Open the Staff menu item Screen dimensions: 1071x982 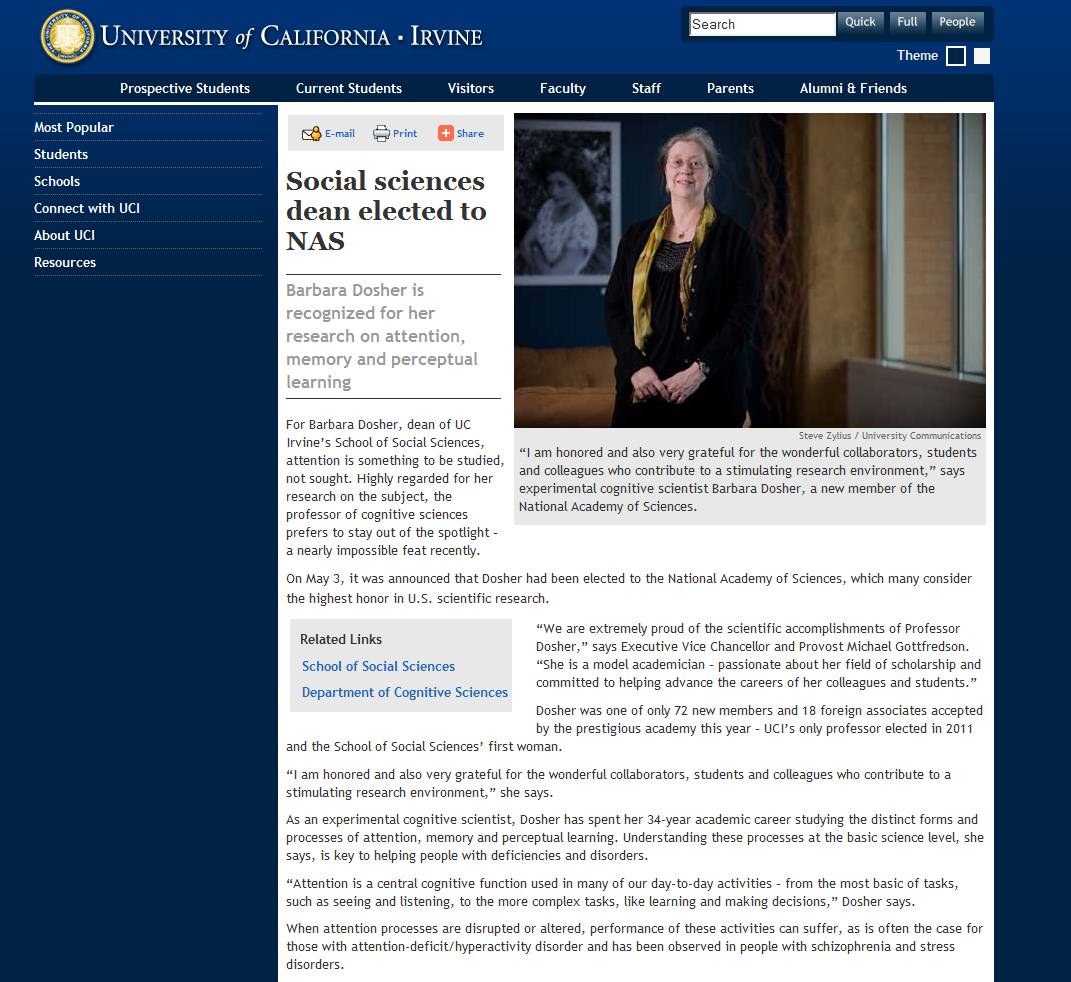pos(646,88)
